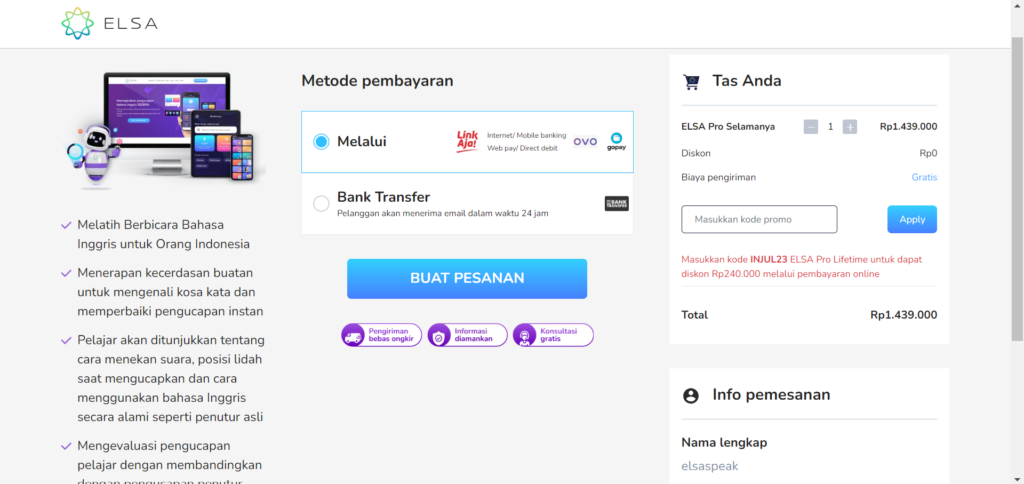Click the Bank Transfer logo icon
The image size is (1024, 484).
coord(616,204)
